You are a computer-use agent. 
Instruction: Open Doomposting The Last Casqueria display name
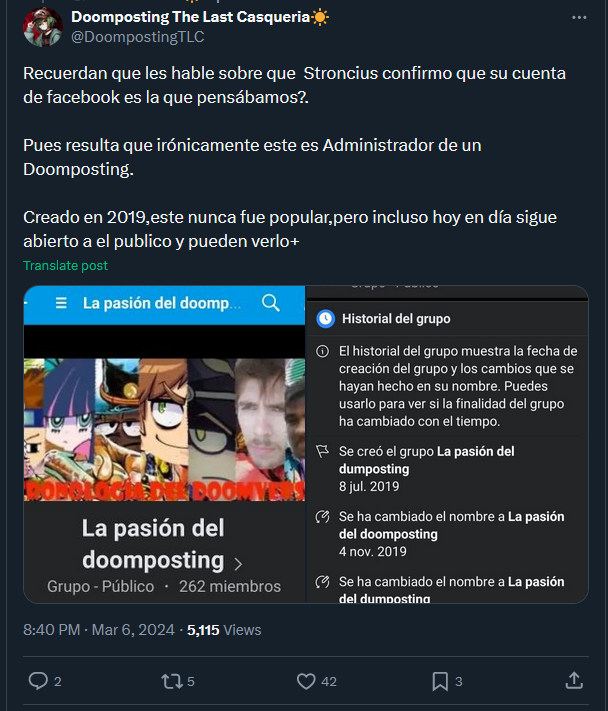click(190, 17)
